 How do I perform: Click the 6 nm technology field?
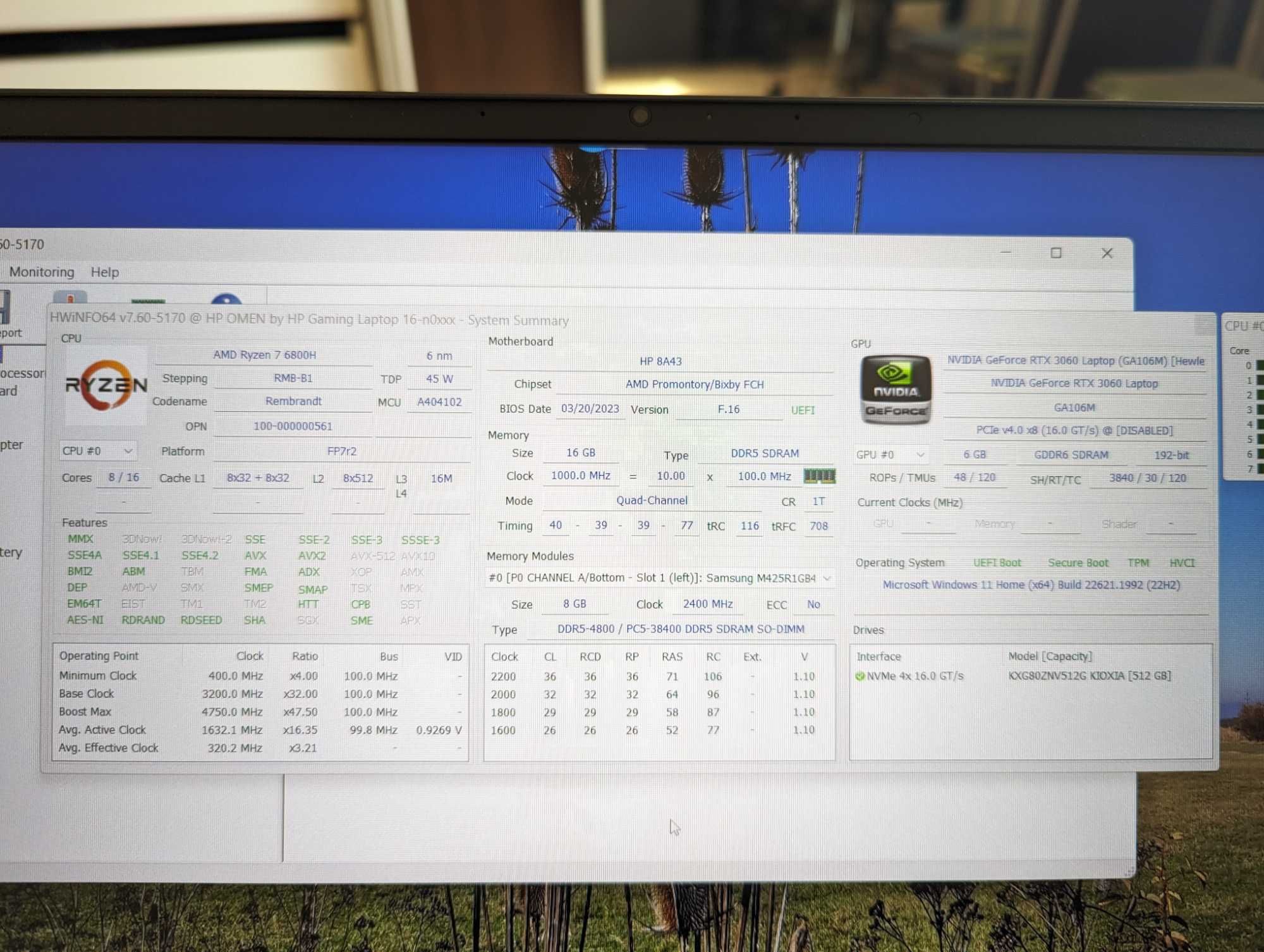click(439, 356)
